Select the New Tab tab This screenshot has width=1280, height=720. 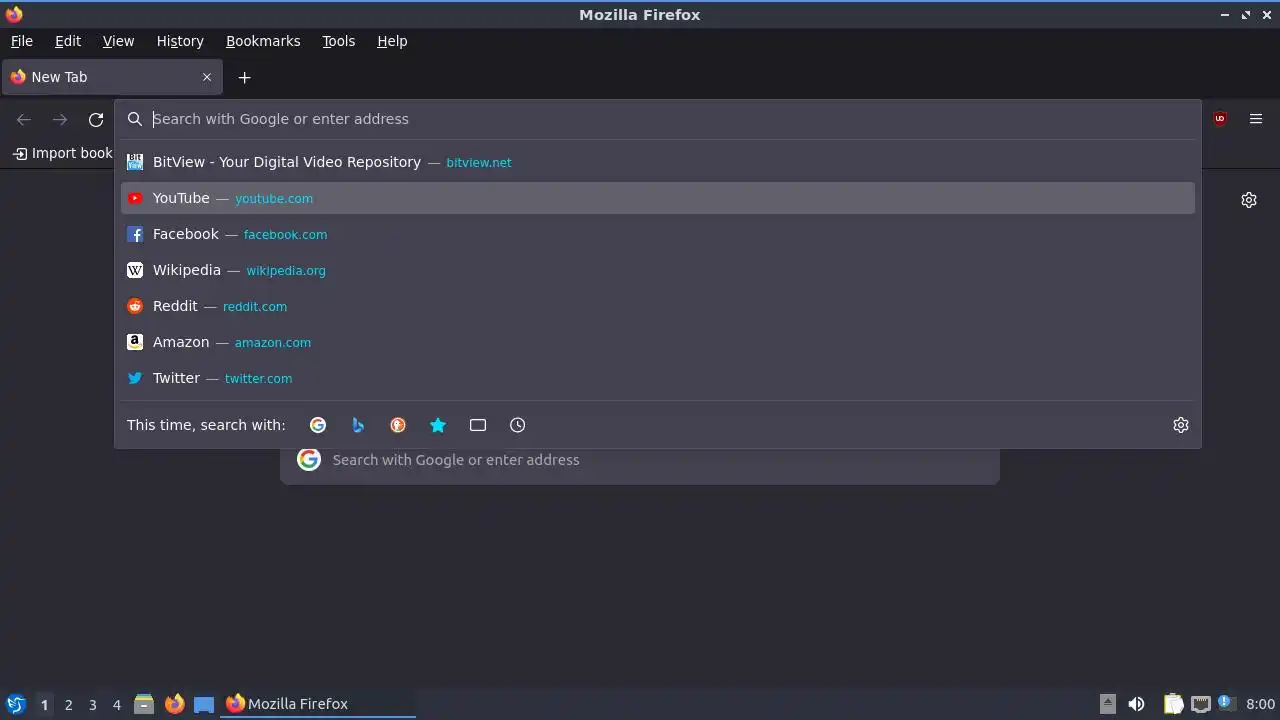[112, 77]
